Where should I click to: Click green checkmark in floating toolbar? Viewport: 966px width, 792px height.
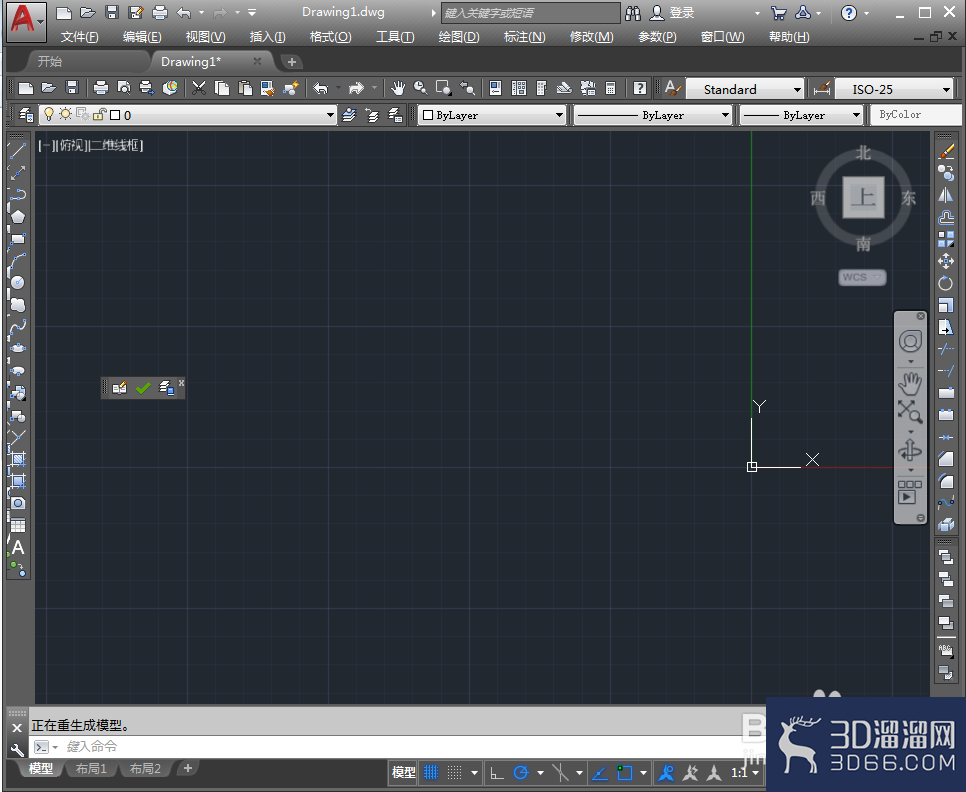coord(143,388)
